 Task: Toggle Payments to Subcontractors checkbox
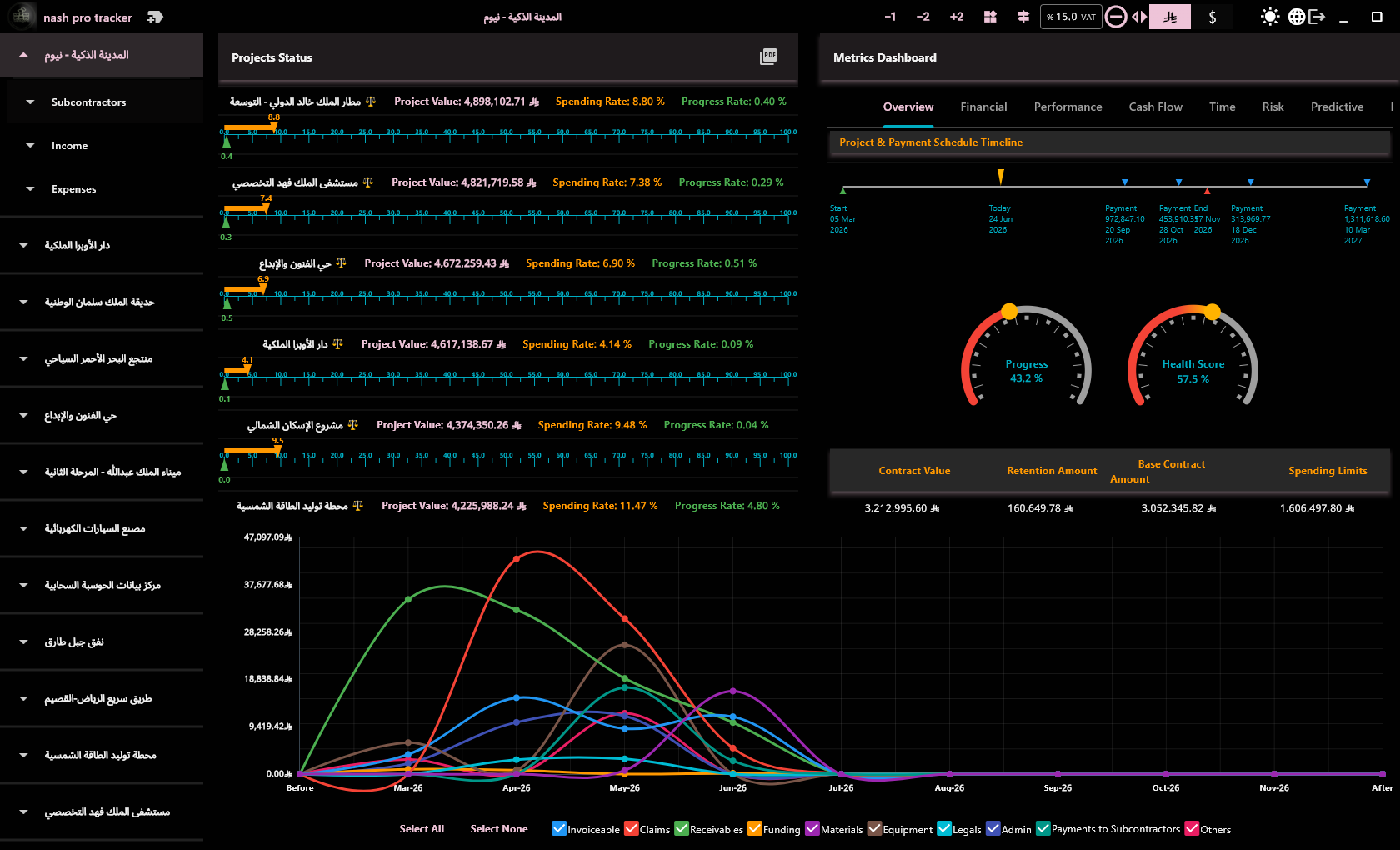[1043, 828]
